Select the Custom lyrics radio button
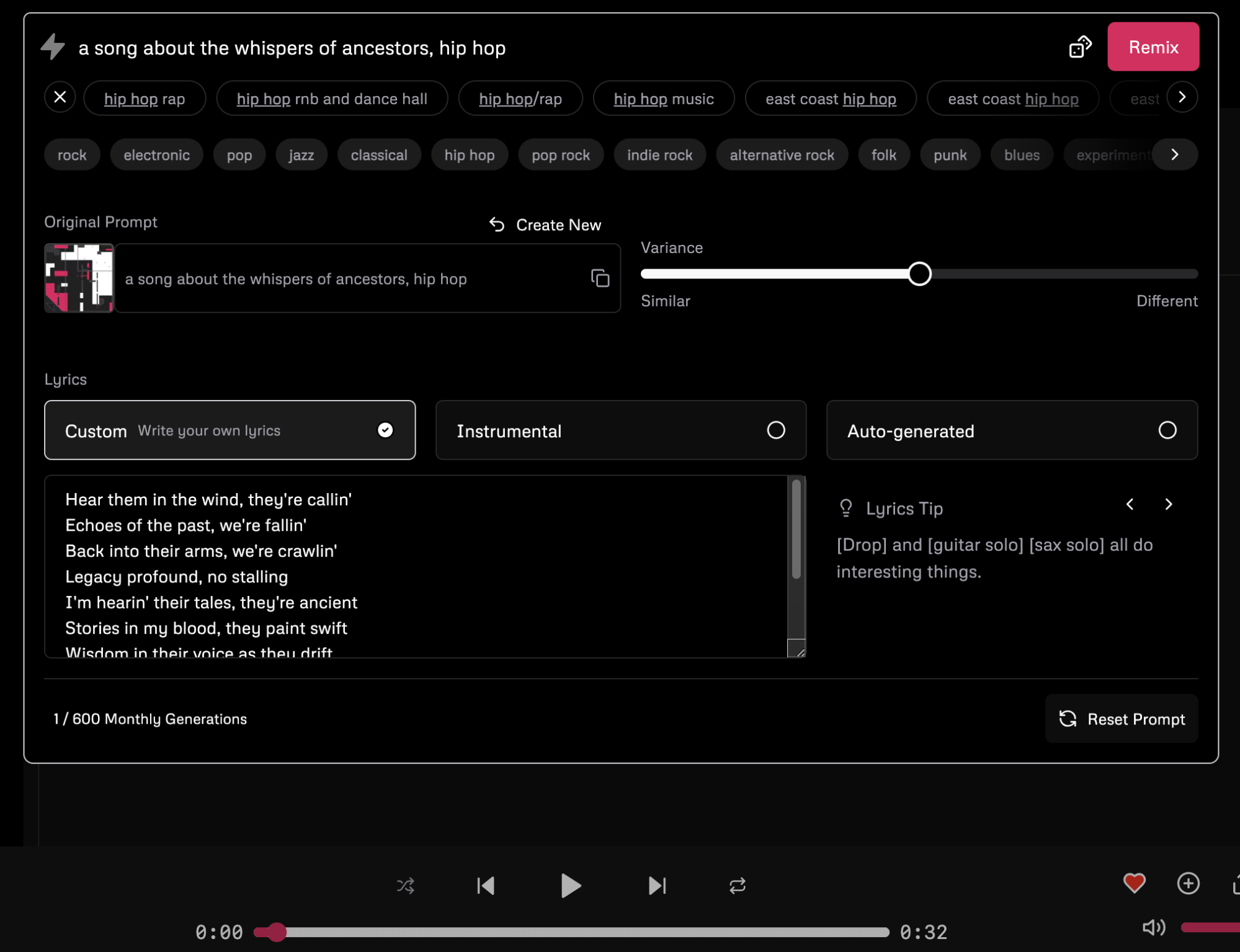Image resolution: width=1240 pixels, height=952 pixels. click(385, 430)
